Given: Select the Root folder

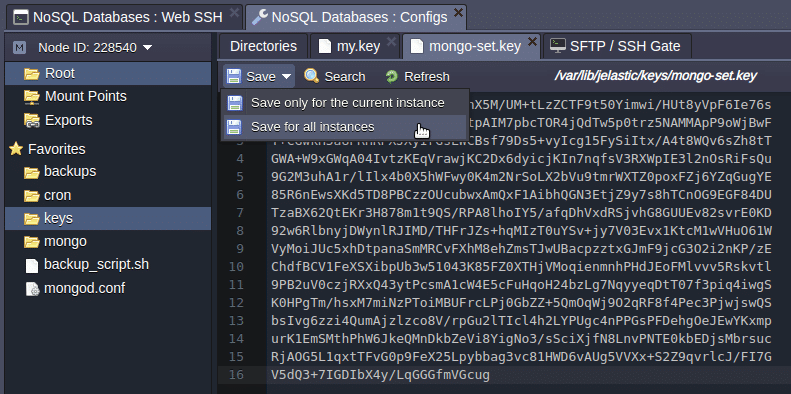Looking at the screenshot, I should point(108,74).
